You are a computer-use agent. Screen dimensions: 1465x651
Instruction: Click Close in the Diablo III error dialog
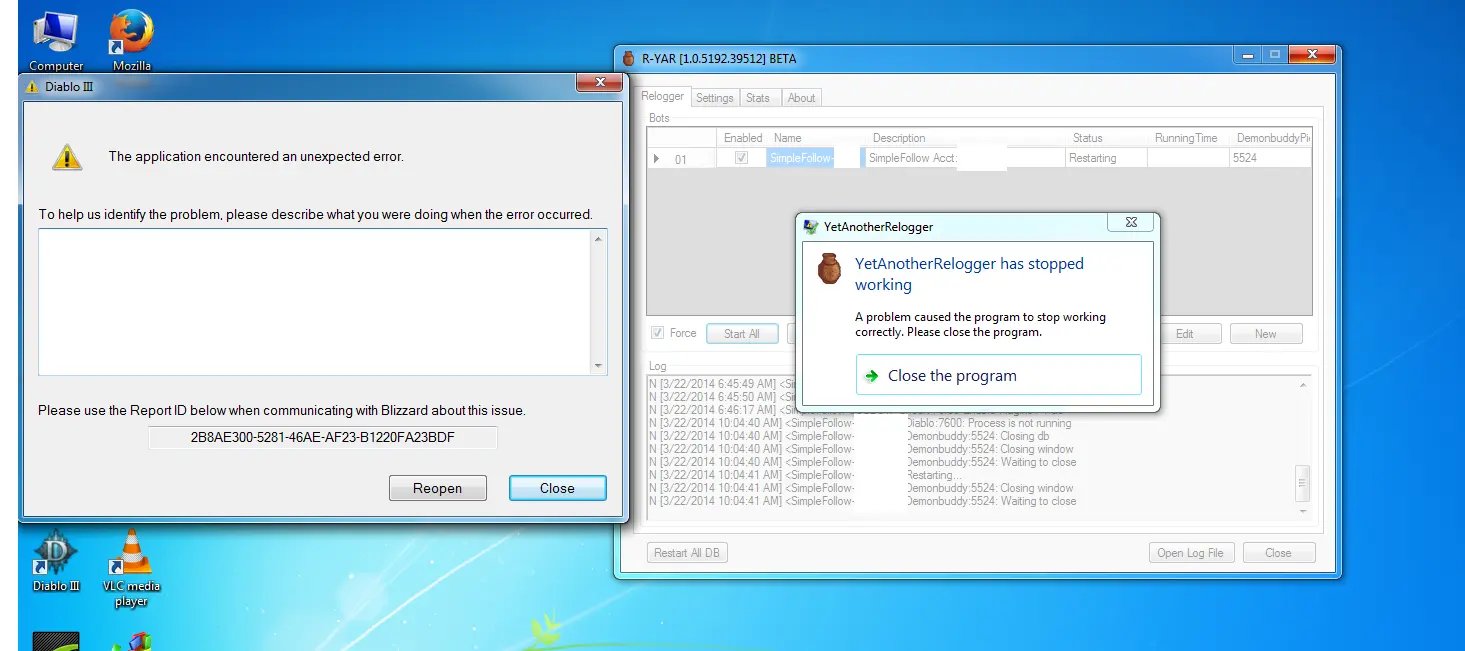(x=557, y=488)
